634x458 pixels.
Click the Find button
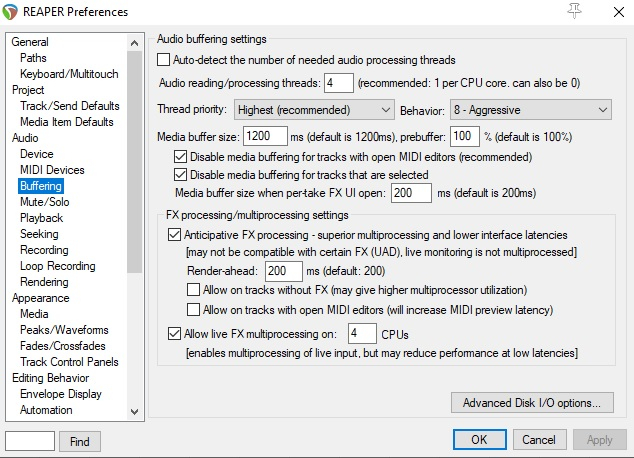(80, 441)
